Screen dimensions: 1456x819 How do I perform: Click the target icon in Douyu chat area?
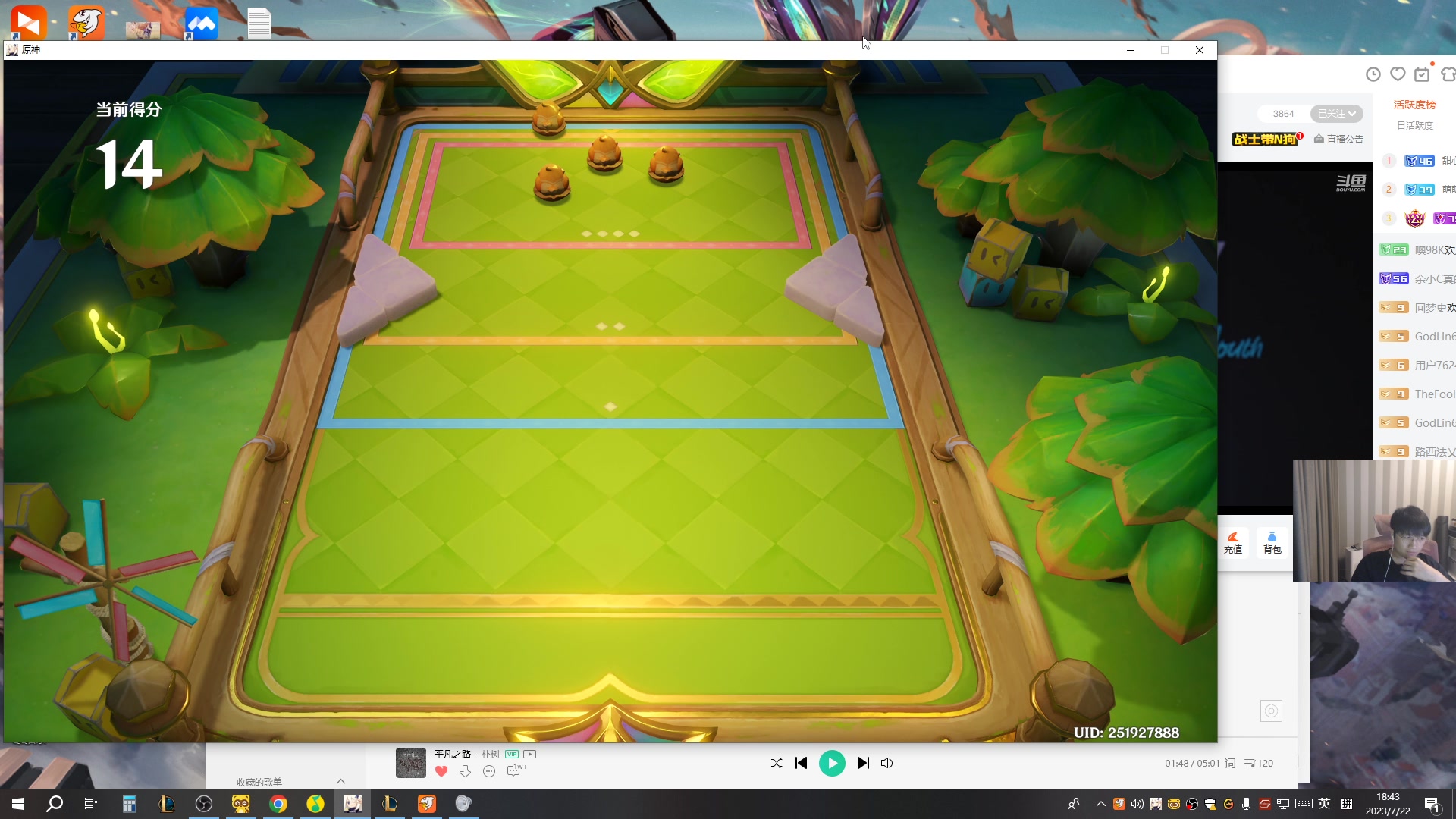coord(1271,711)
